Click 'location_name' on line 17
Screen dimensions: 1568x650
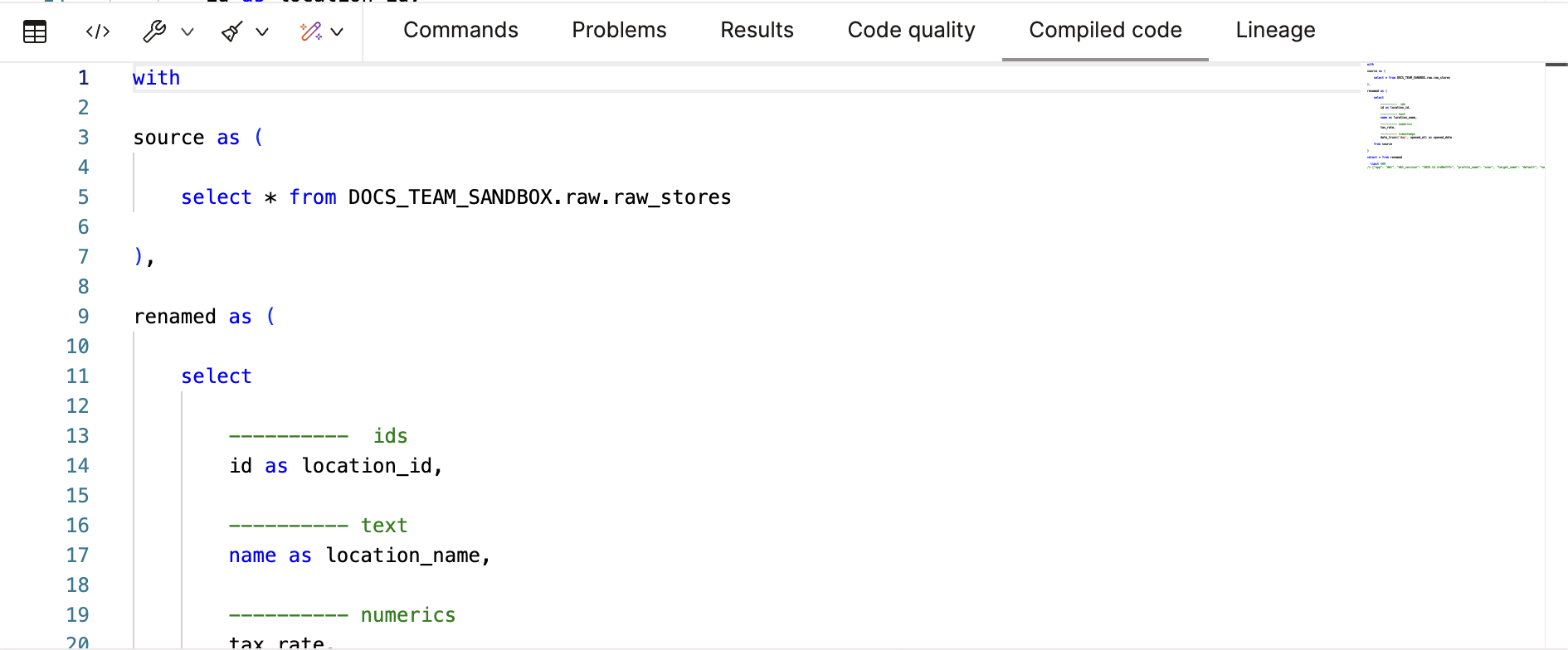coord(407,555)
